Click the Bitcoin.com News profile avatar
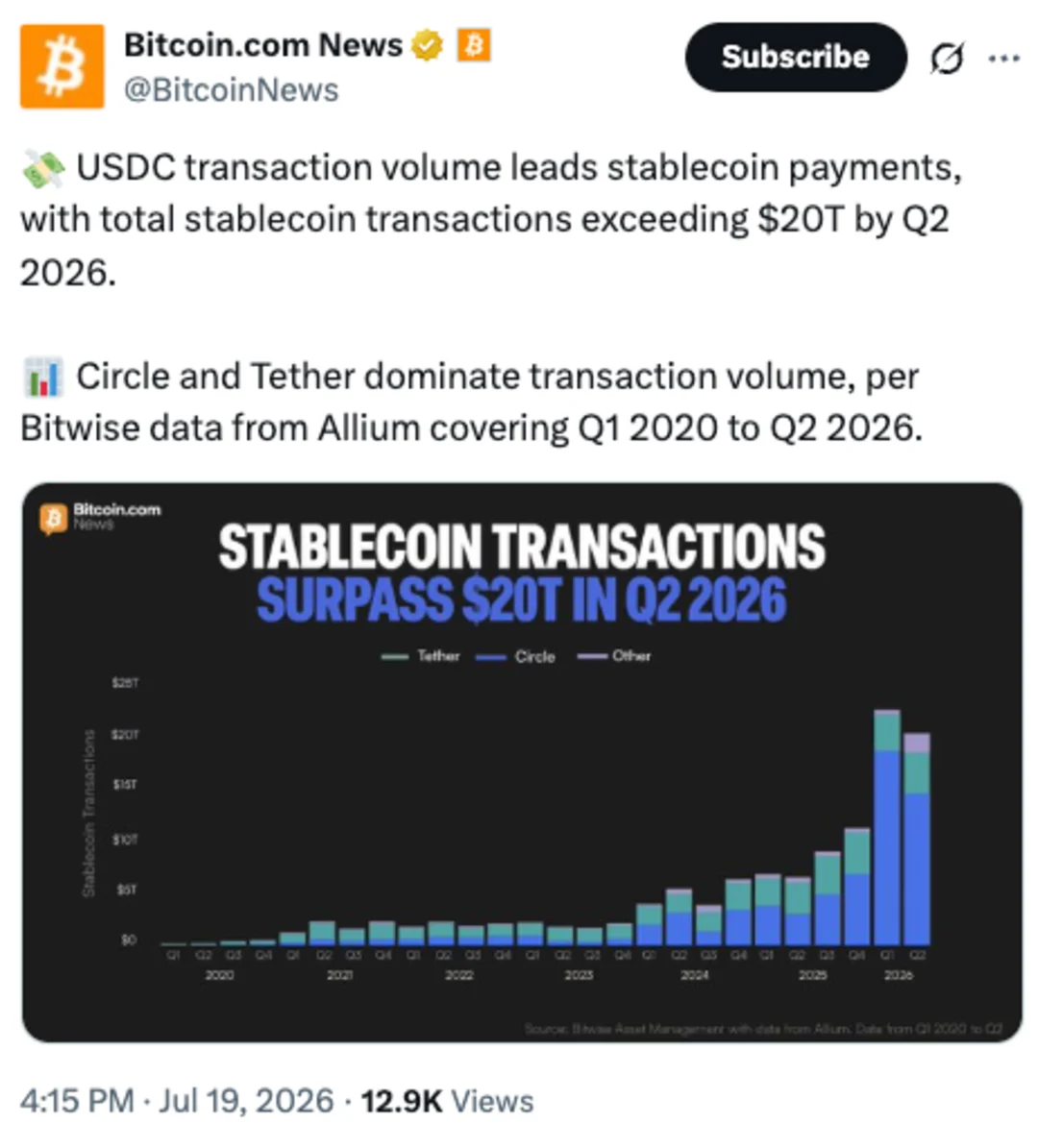Screen dimensions: 1038x1148 click(62, 66)
